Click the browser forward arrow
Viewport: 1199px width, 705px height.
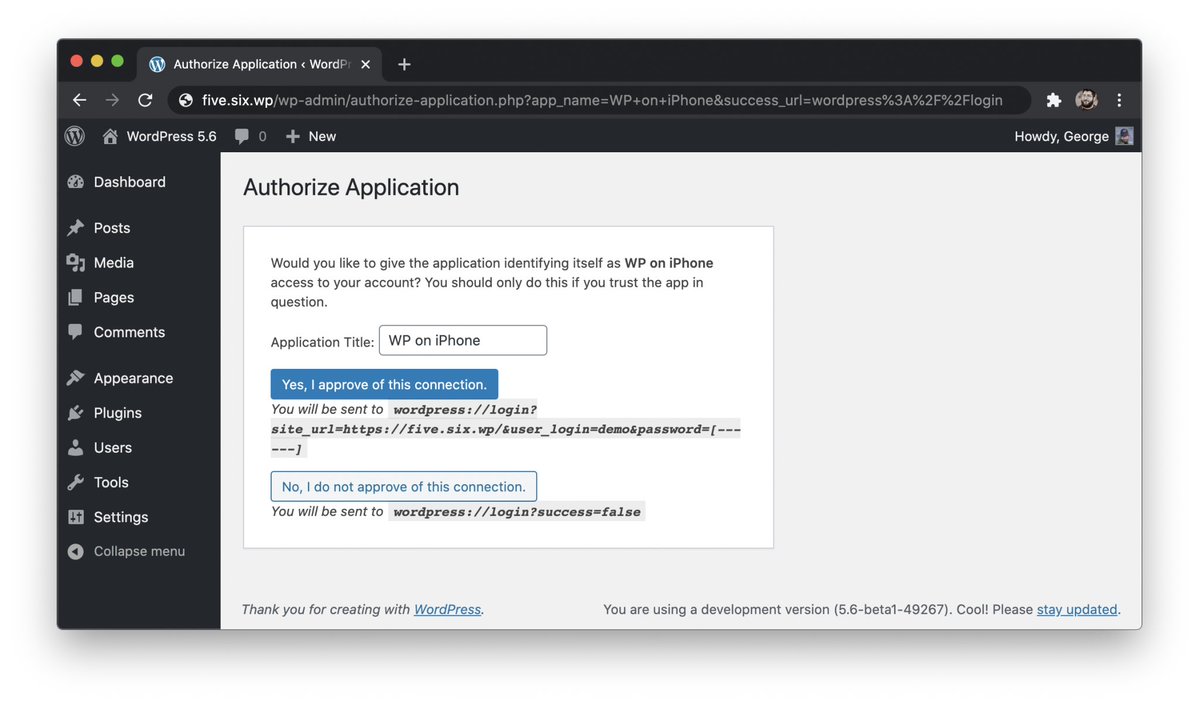[x=112, y=100]
